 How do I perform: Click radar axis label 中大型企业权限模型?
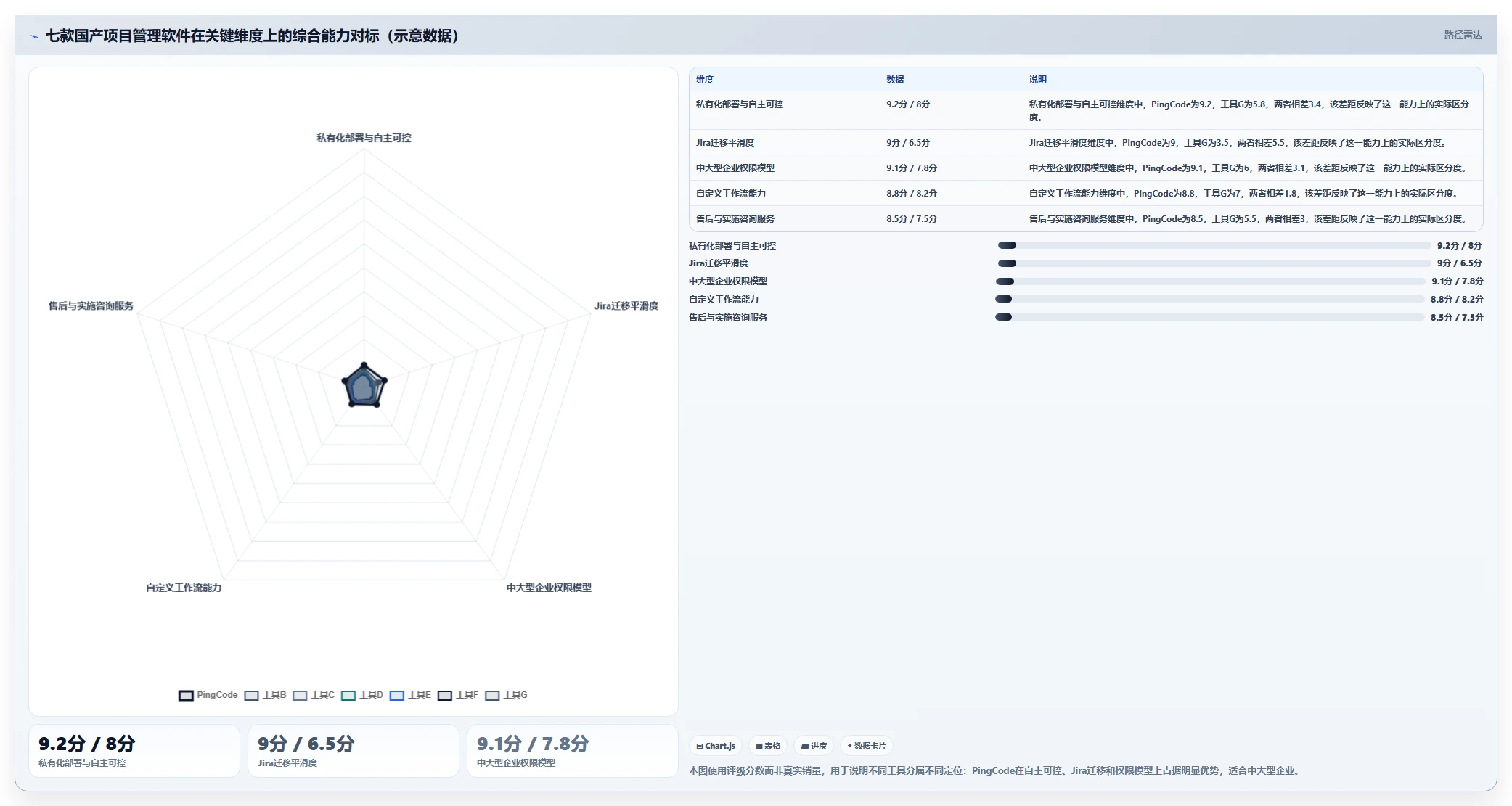[x=549, y=588]
